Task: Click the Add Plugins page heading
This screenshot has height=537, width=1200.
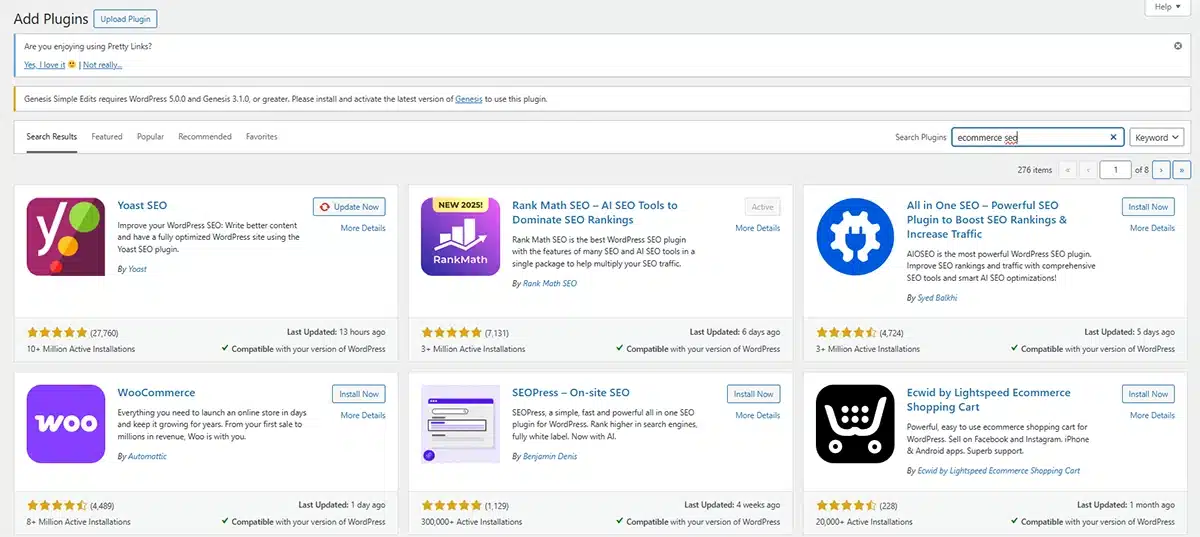Action: (49, 19)
